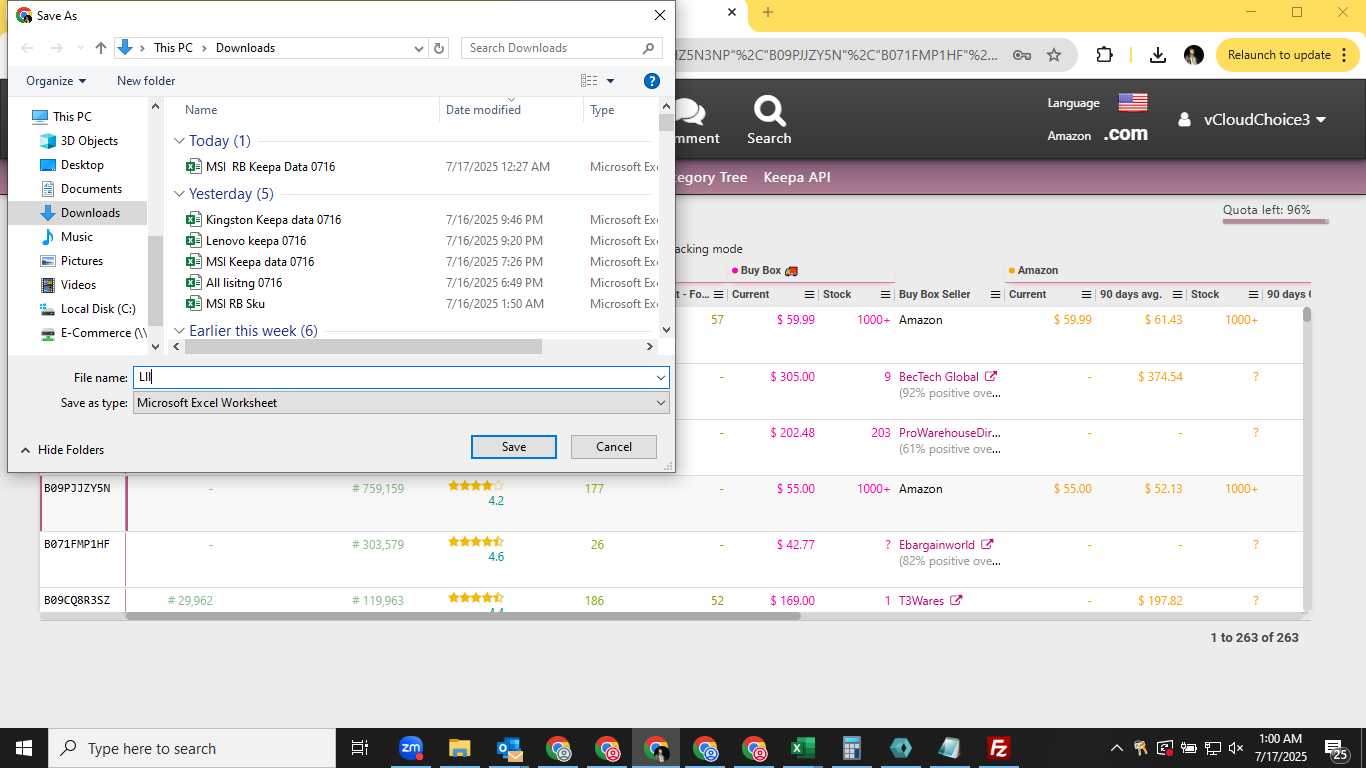The width and height of the screenshot is (1366, 768).
Task: Open File Explorer from the taskbar
Action: [x=459, y=748]
